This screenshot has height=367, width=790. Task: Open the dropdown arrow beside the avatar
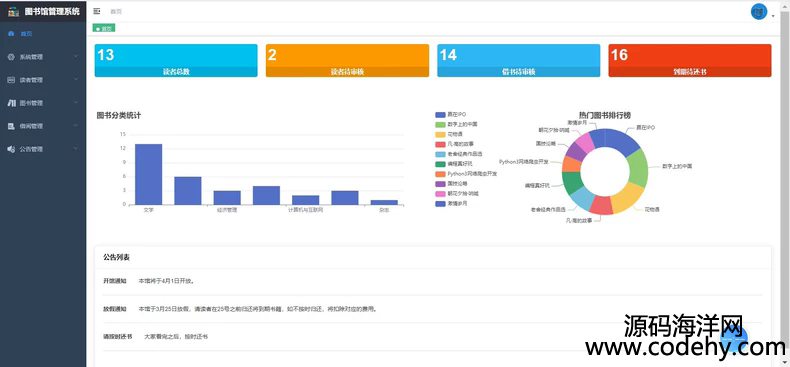click(x=773, y=16)
